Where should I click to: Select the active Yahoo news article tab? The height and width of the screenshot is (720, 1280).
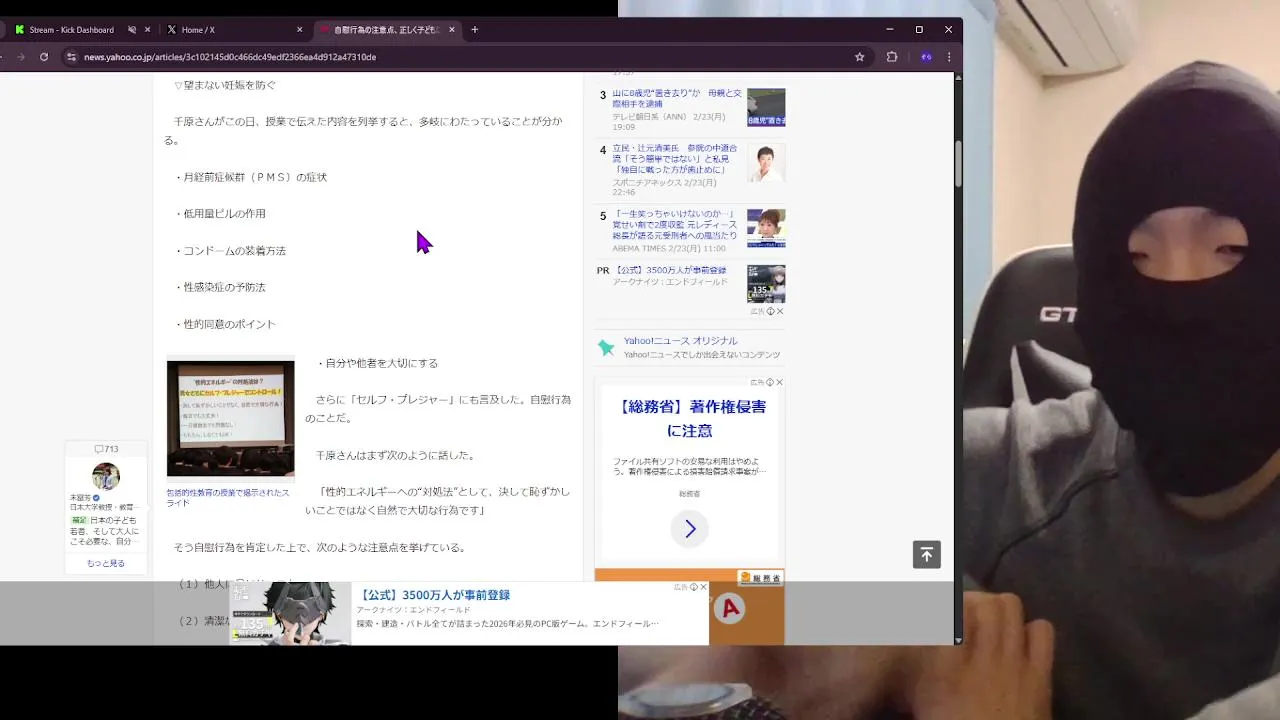pos(386,30)
